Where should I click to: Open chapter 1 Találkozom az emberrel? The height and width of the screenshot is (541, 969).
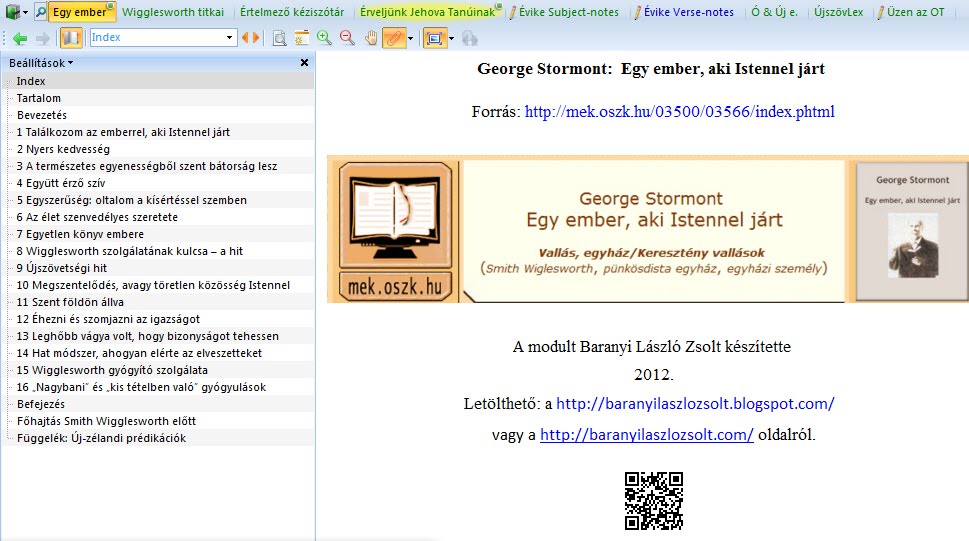(123, 132)
